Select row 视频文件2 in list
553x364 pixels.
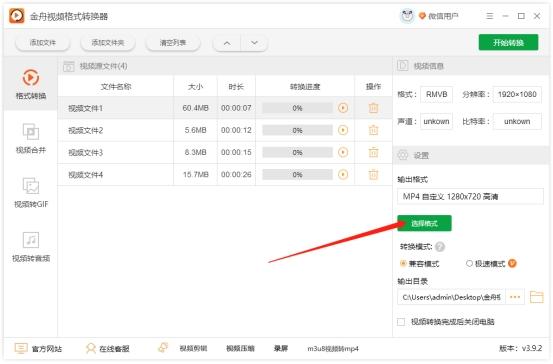click(225, 130)
